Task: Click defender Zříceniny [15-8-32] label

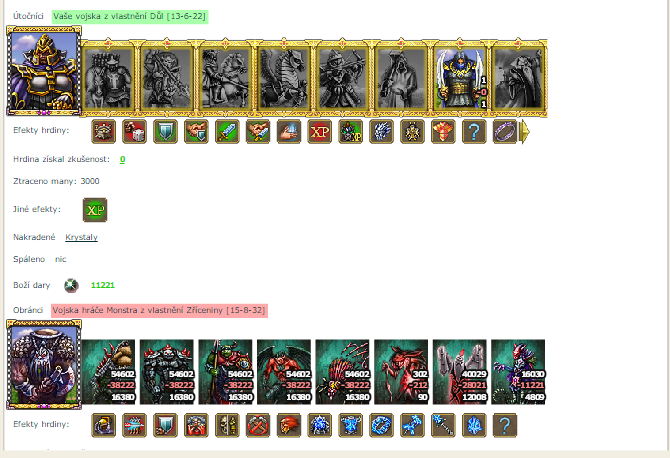Action: point(159,310)
